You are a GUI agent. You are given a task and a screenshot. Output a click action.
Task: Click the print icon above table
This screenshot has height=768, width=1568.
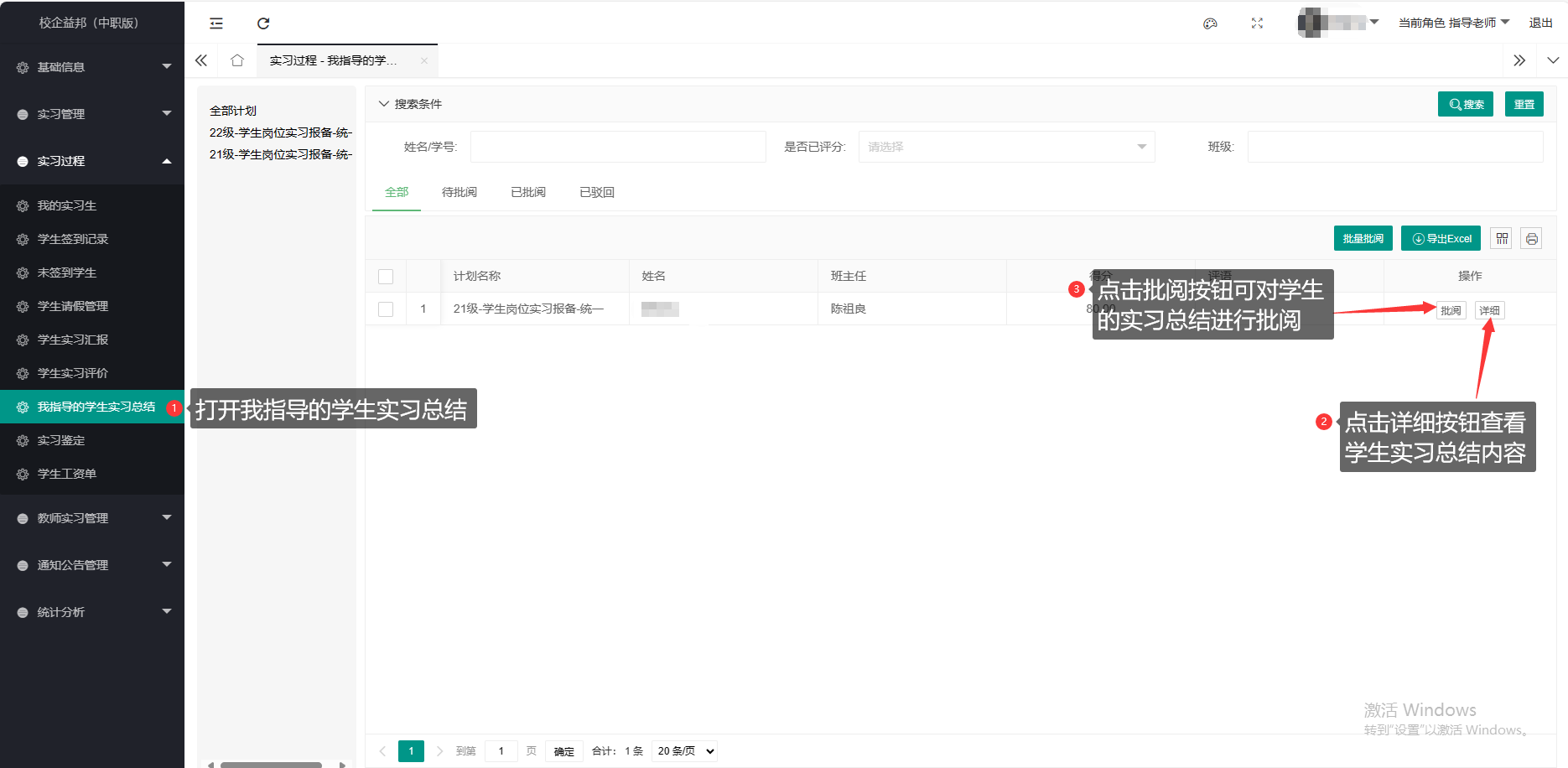1531,239
